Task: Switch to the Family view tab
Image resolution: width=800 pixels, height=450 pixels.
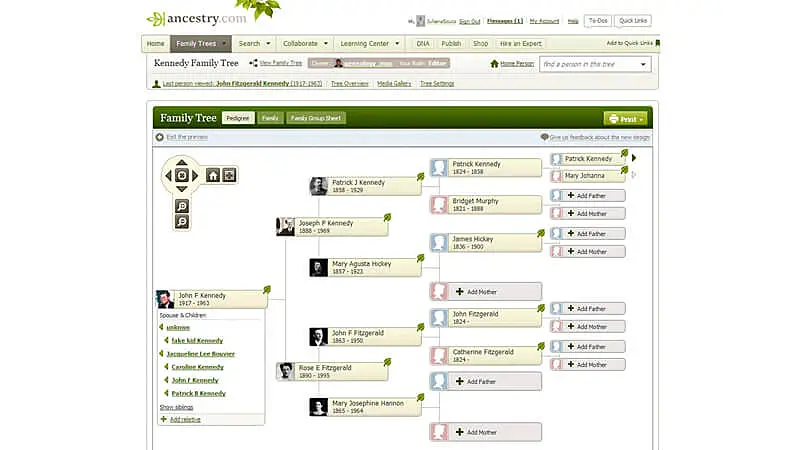Action: (x=270, y=118)
